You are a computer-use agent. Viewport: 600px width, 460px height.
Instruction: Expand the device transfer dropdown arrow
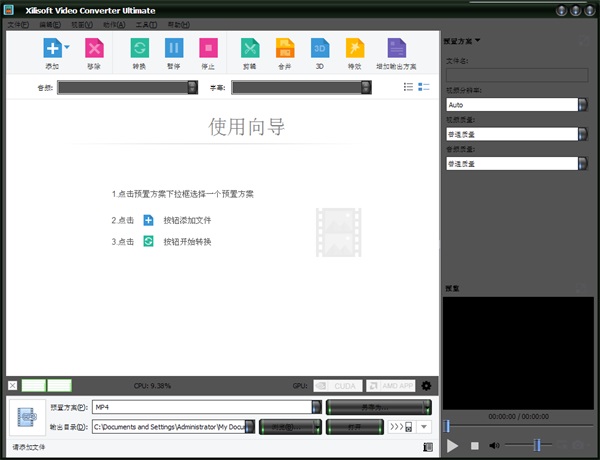click(x=424, y=427)
